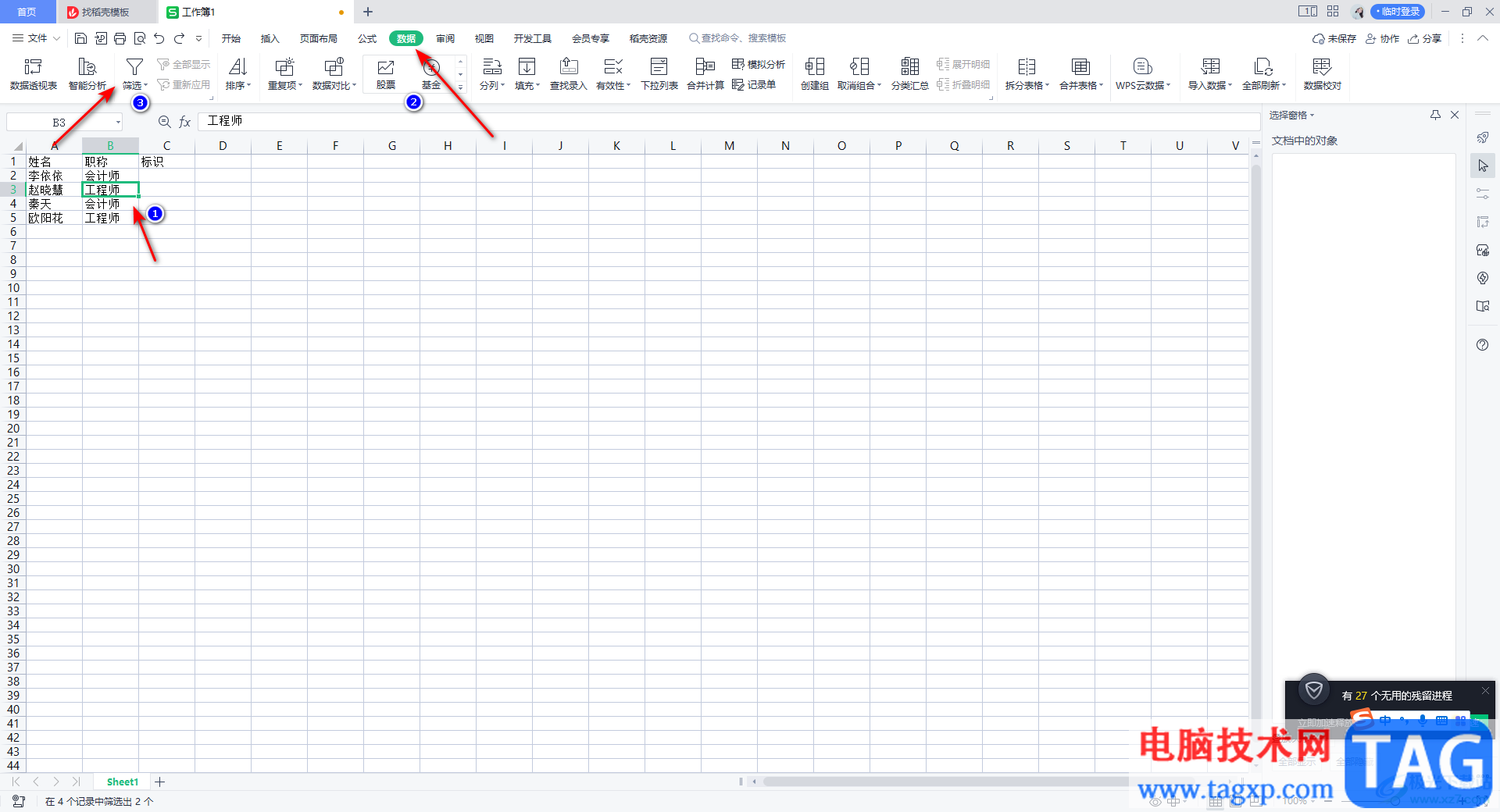Open the help icon in right sidebar
The width and height of the screenshot is (1500, 812).
[x=1483, y=345]
